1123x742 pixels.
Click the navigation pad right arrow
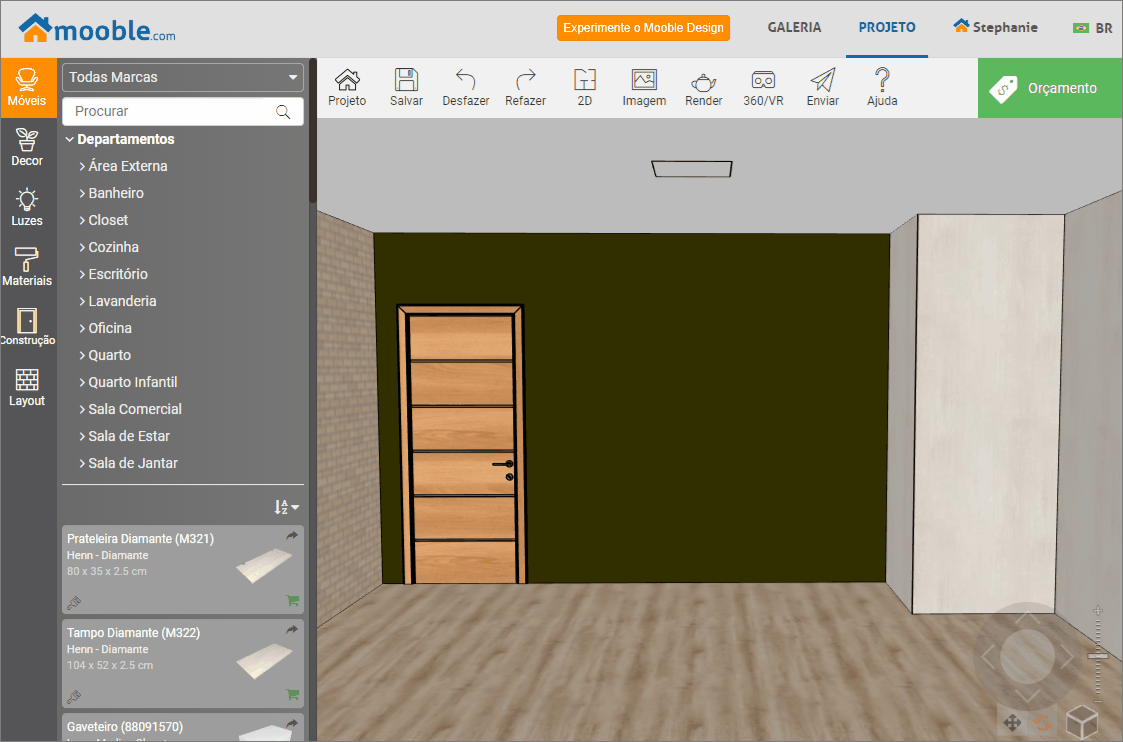click(1067, 656)
